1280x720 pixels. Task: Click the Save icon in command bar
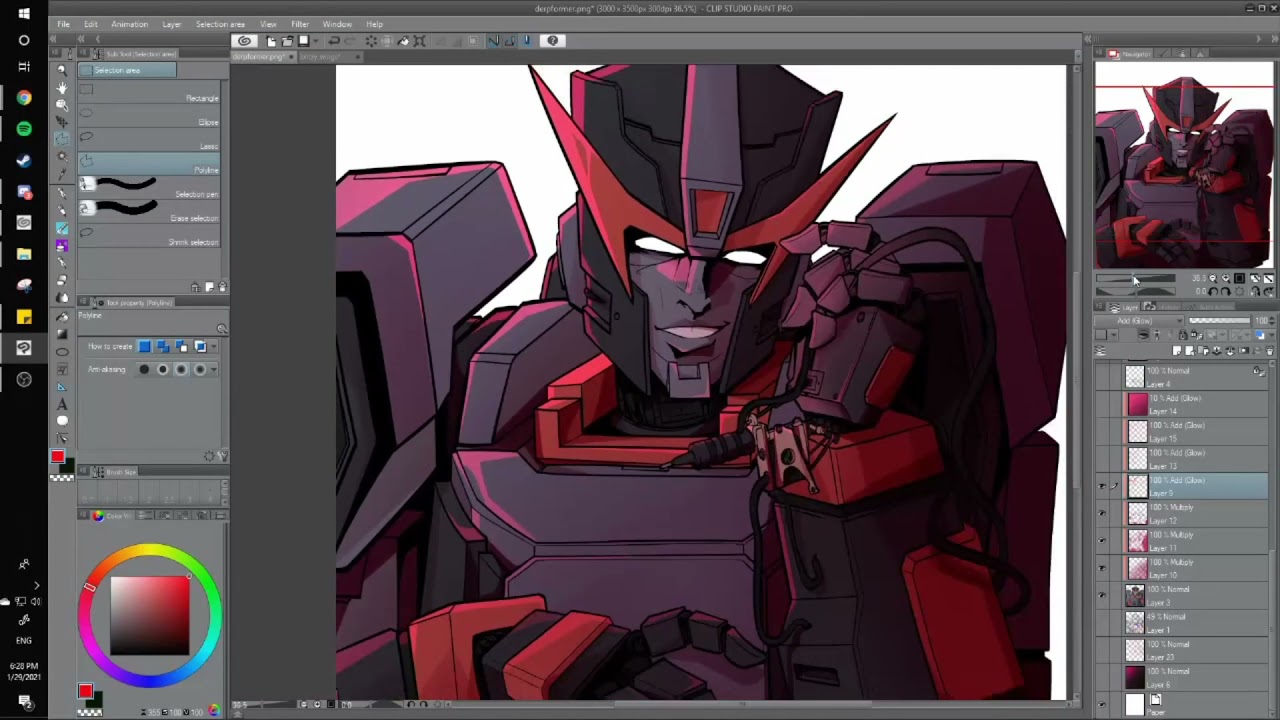click(x=304, y=41)
